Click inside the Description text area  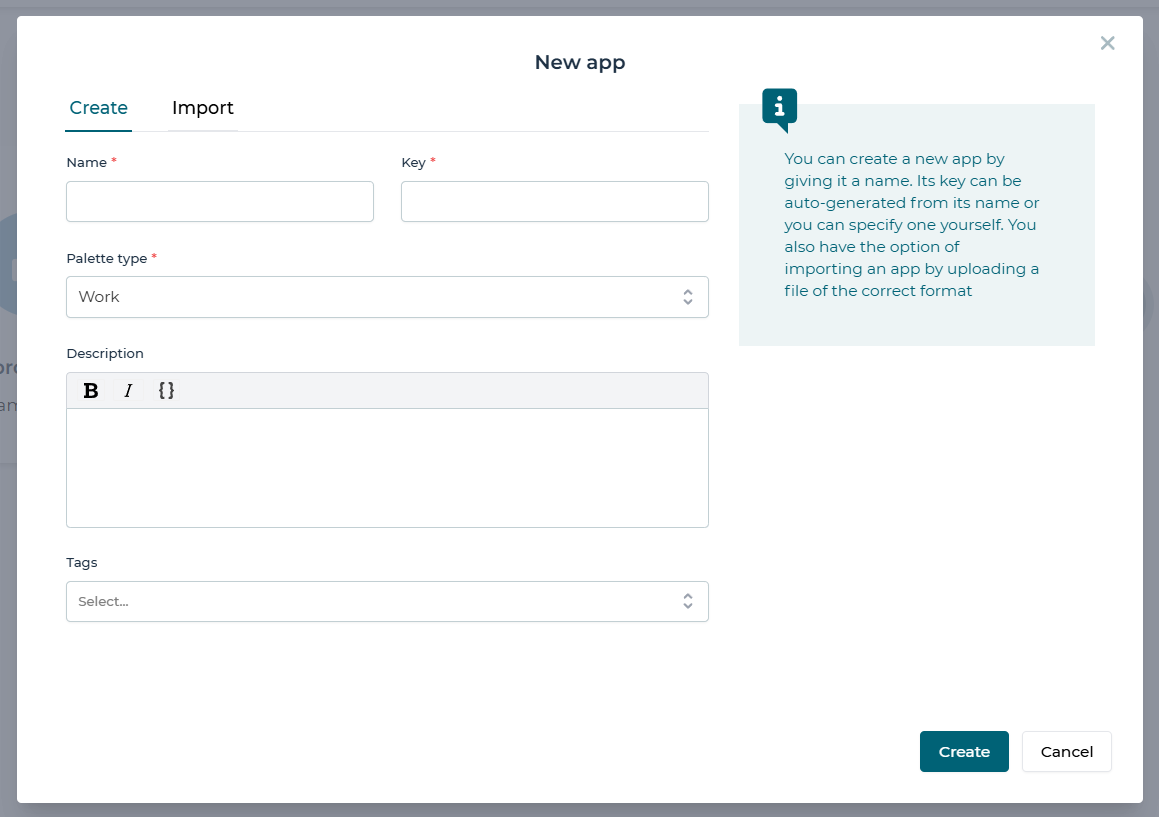(x=387, y=467)
